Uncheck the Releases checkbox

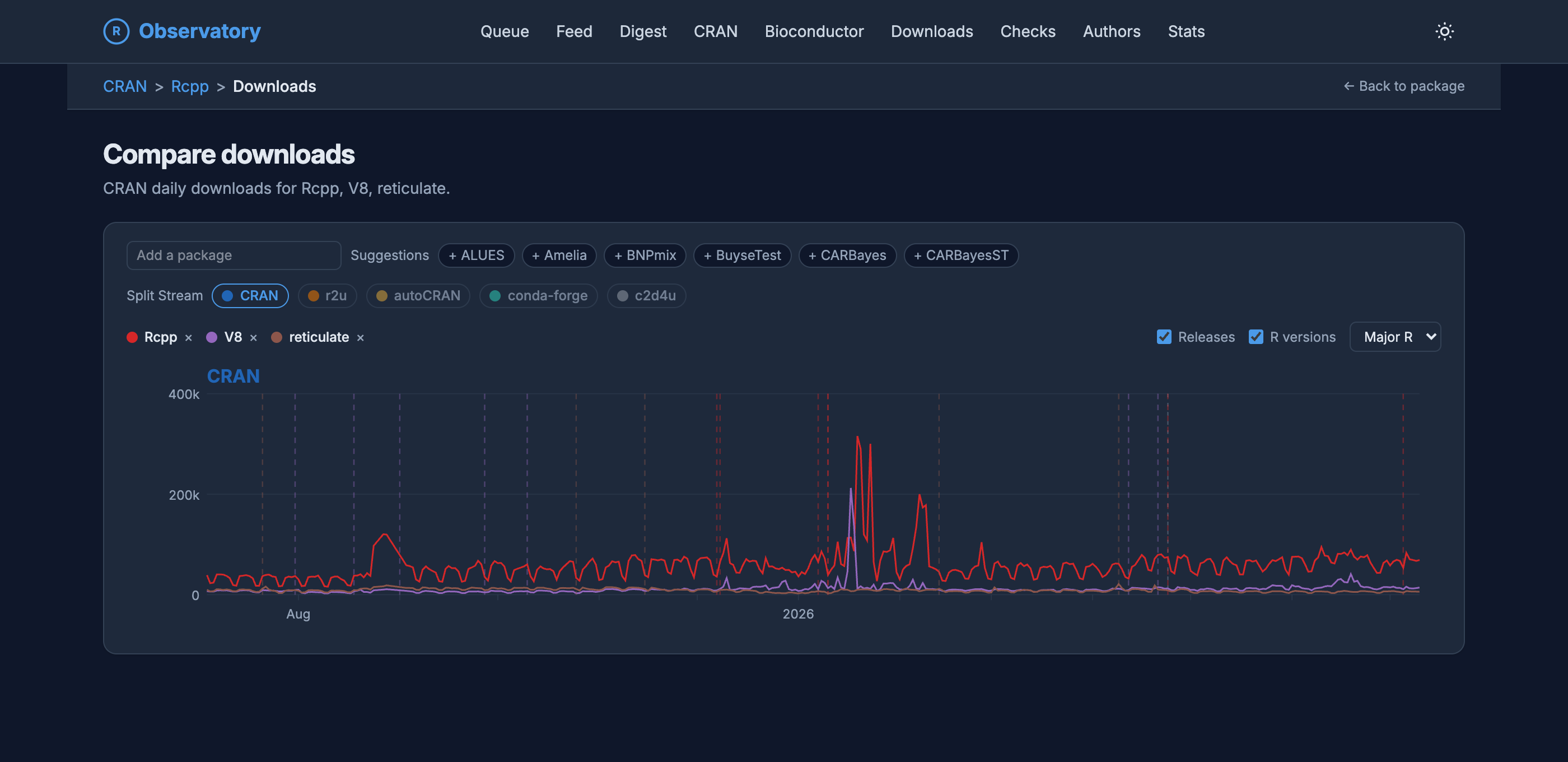click(x=1164, y=337)
